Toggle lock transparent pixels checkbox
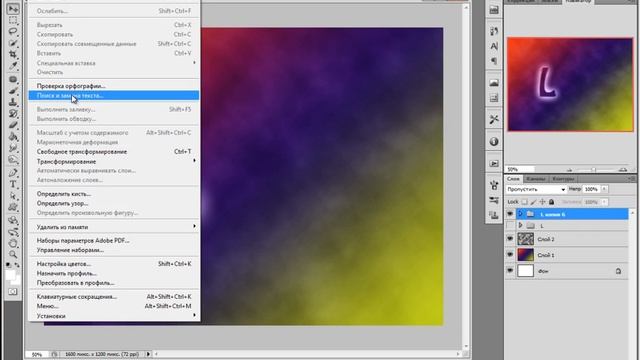 coord(524,202)
